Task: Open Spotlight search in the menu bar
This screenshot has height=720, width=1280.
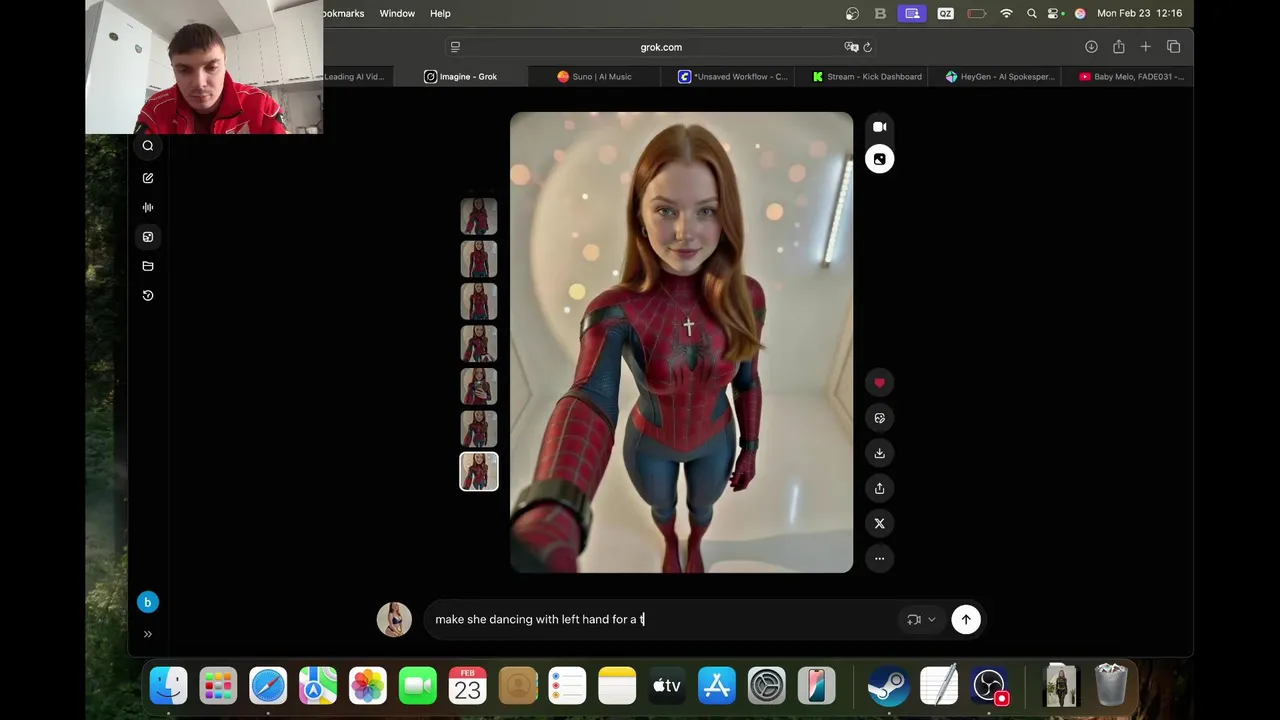Action: coord(1031,13)
